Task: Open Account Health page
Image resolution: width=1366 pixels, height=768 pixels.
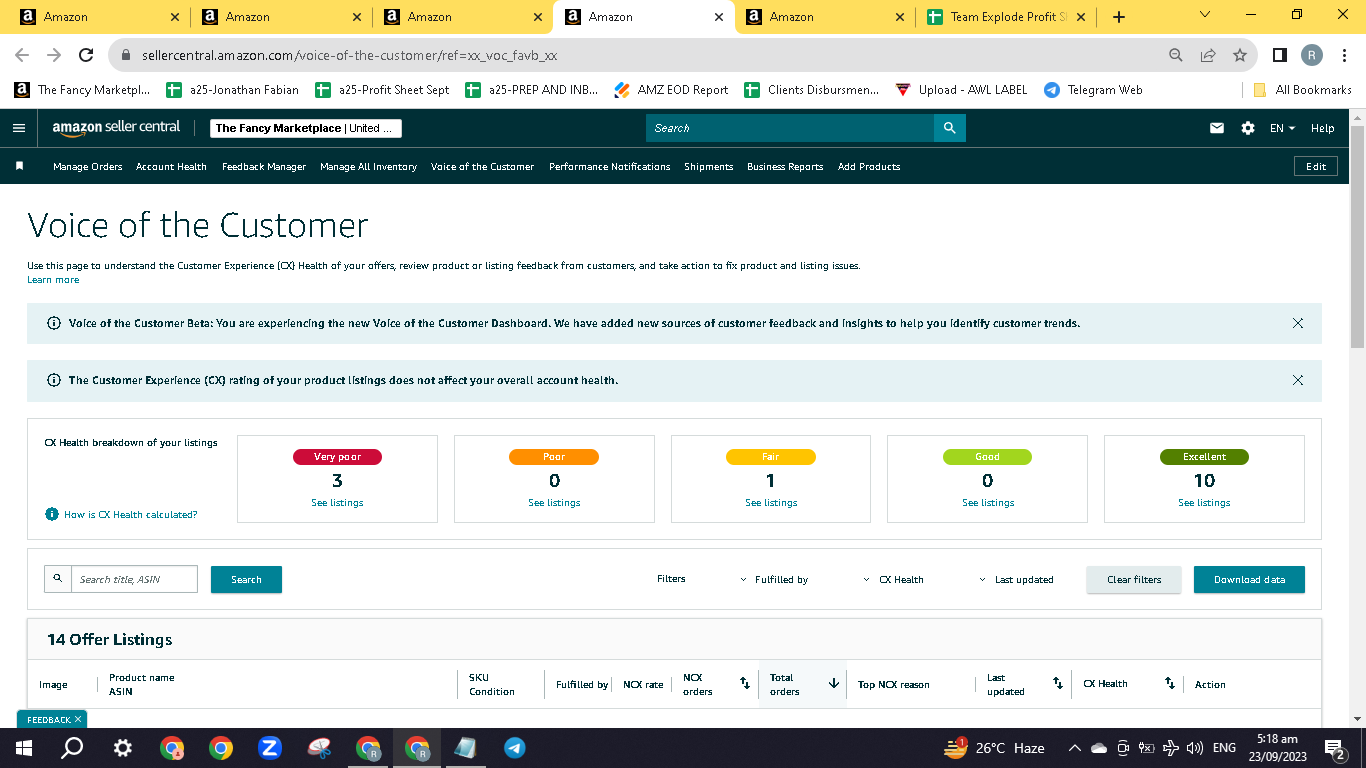Action: (x=171, y=167)
